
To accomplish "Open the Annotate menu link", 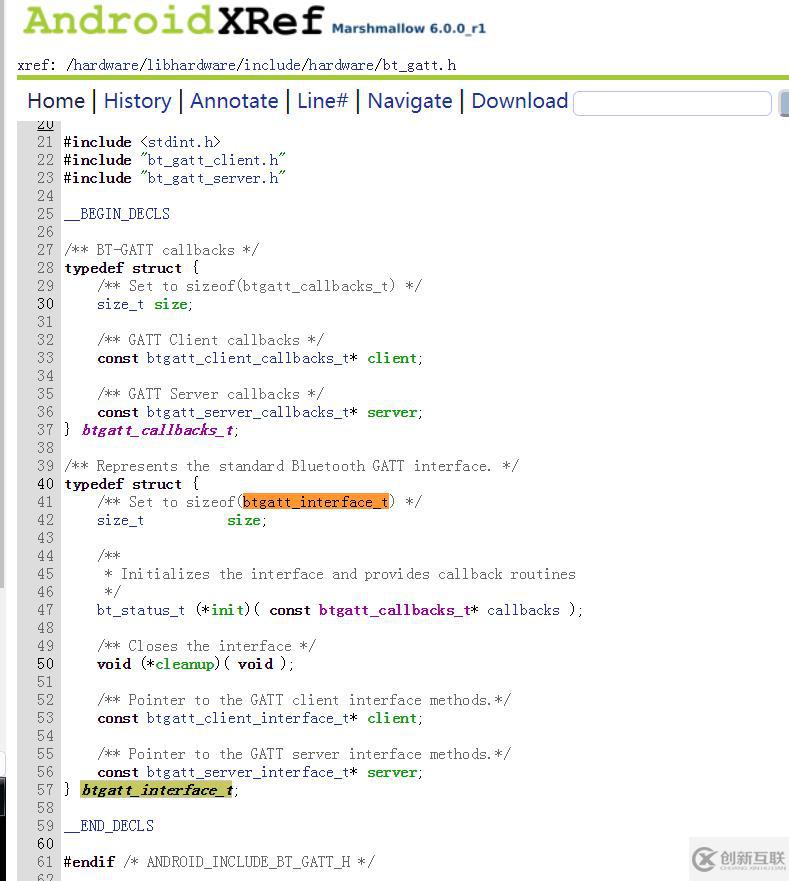I will click(234, 101).
